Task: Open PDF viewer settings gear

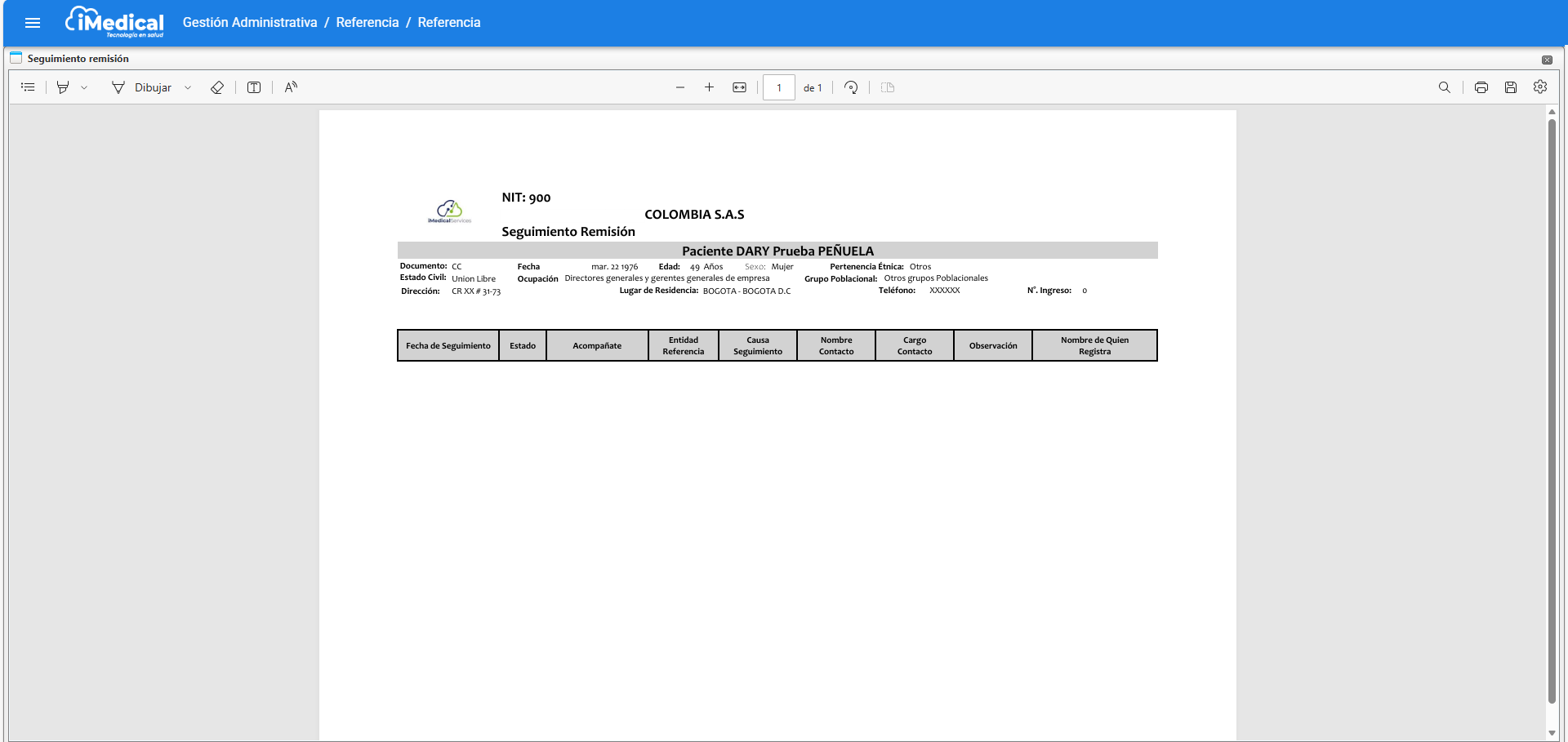Action: 1540,87
